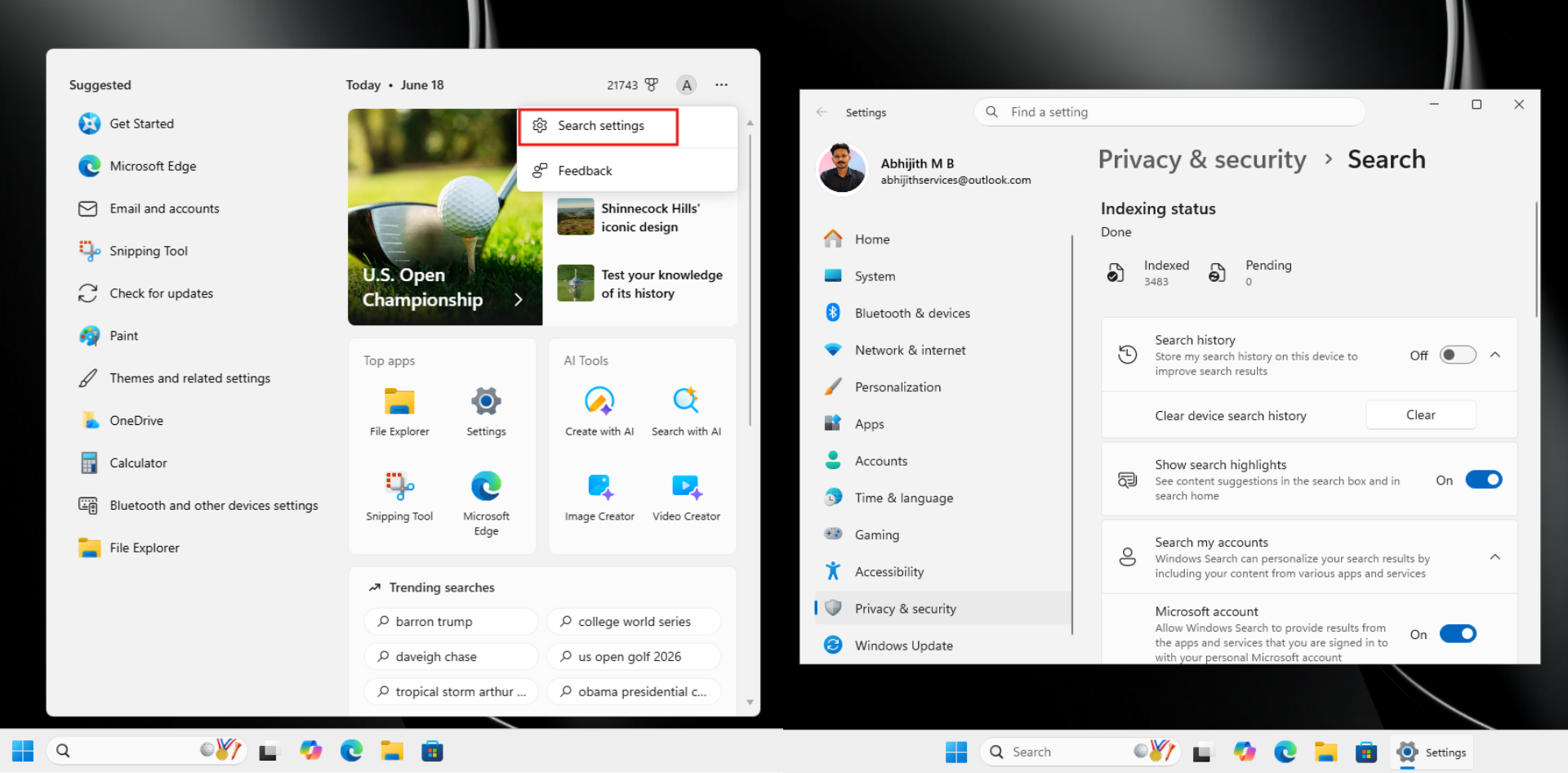The height and width of the screenshot is (773, 1568).
Task: Open Create with AI tool
Action: click(599, 412)
